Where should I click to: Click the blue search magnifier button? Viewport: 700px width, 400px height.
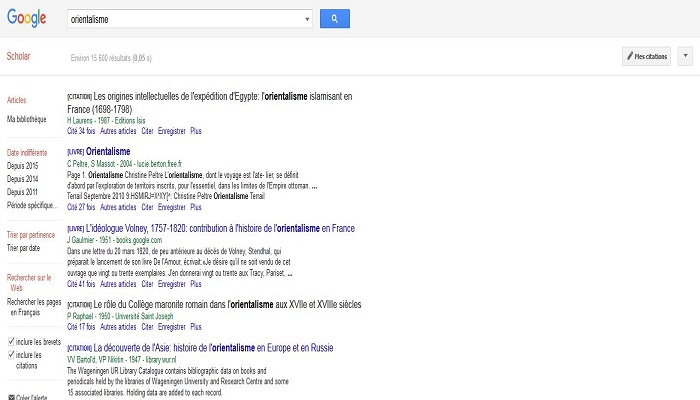point(334,19)
